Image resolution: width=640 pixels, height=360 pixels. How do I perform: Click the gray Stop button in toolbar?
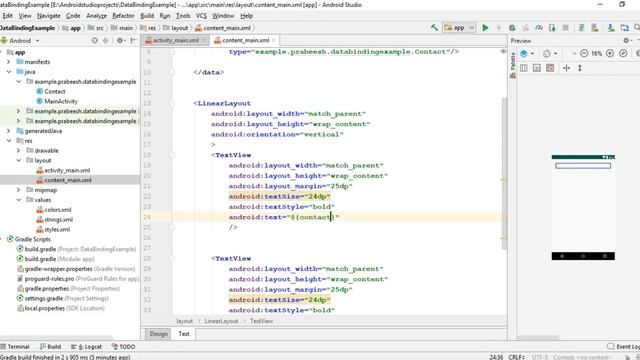point(565,28)
